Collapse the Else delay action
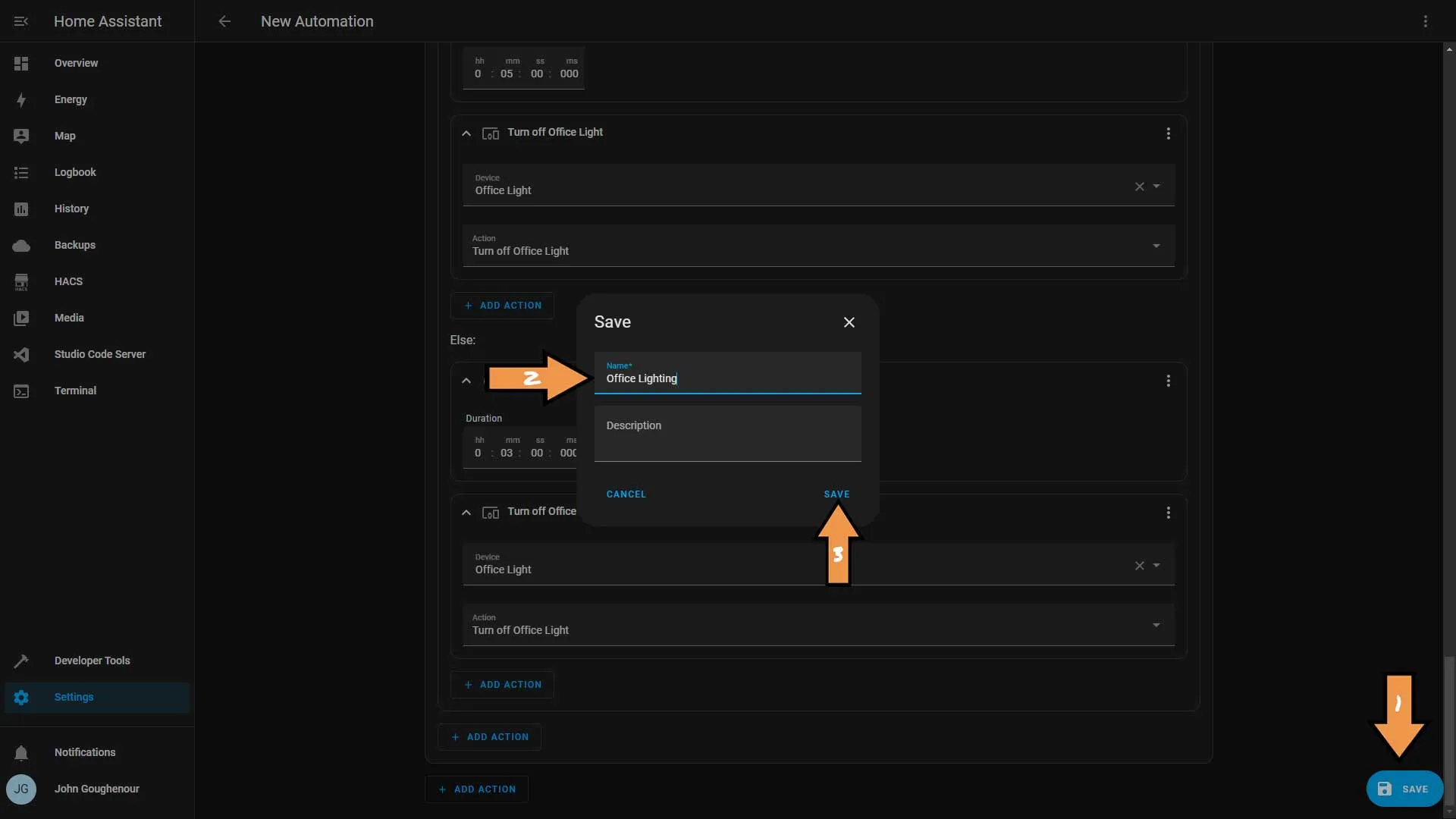The width and height of the screenshot is (1456, 819). pyautogui.click(x=466, y=381)
